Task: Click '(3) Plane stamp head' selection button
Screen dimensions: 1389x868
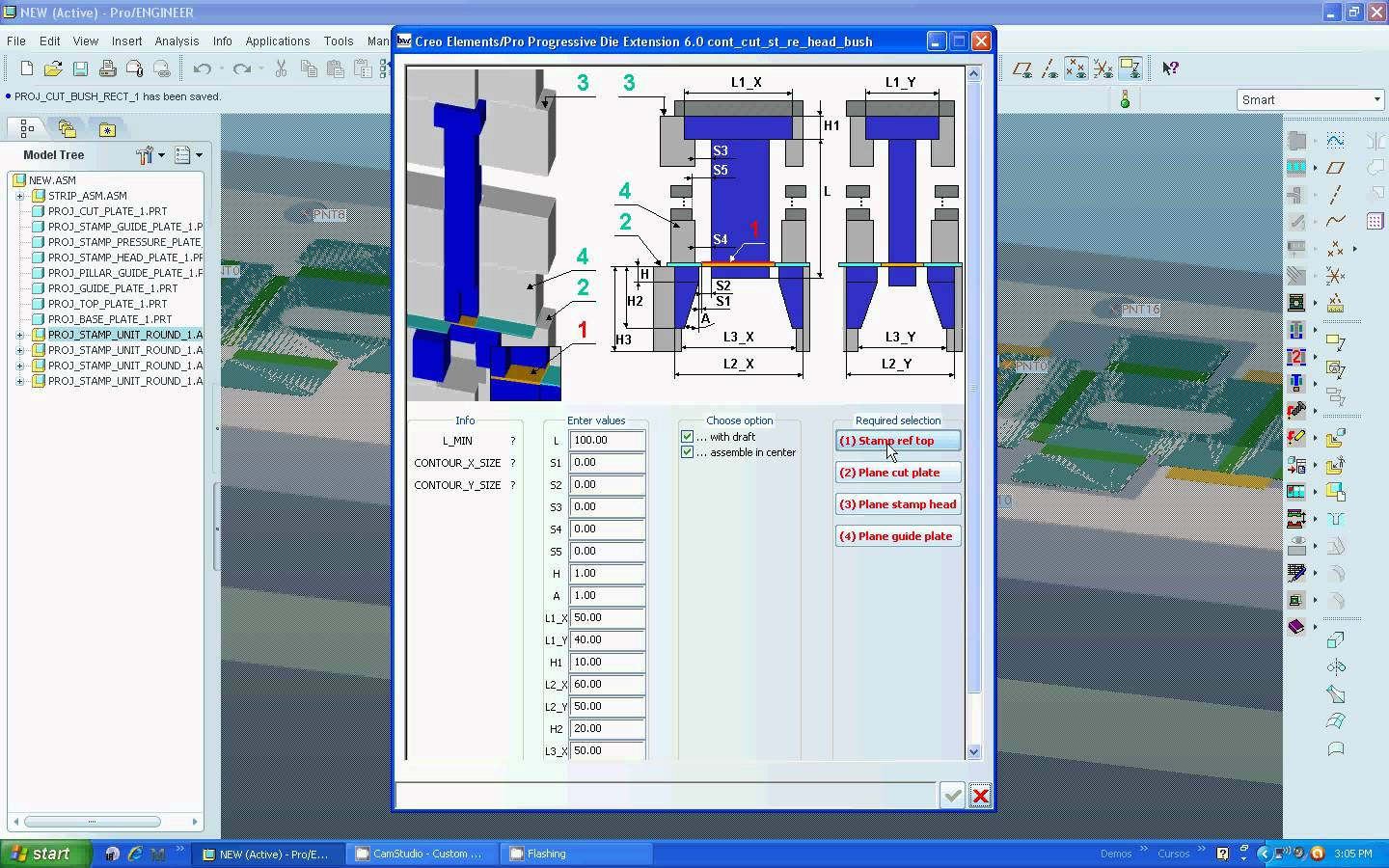Action: [x=898, y=504]
